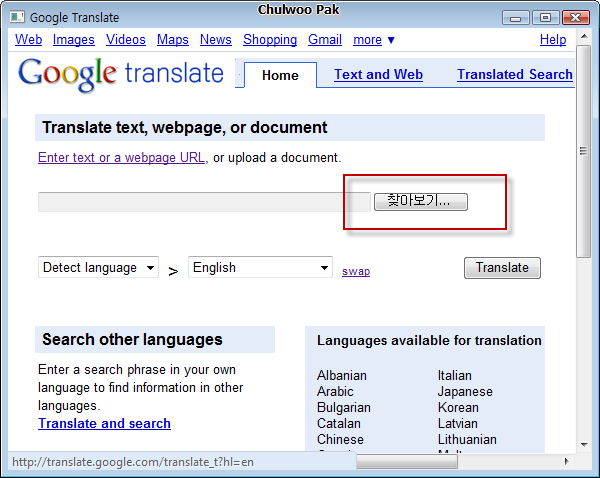Switch to the Translated Search tab
The image size is (600, 478).
(x=515, y=74)
